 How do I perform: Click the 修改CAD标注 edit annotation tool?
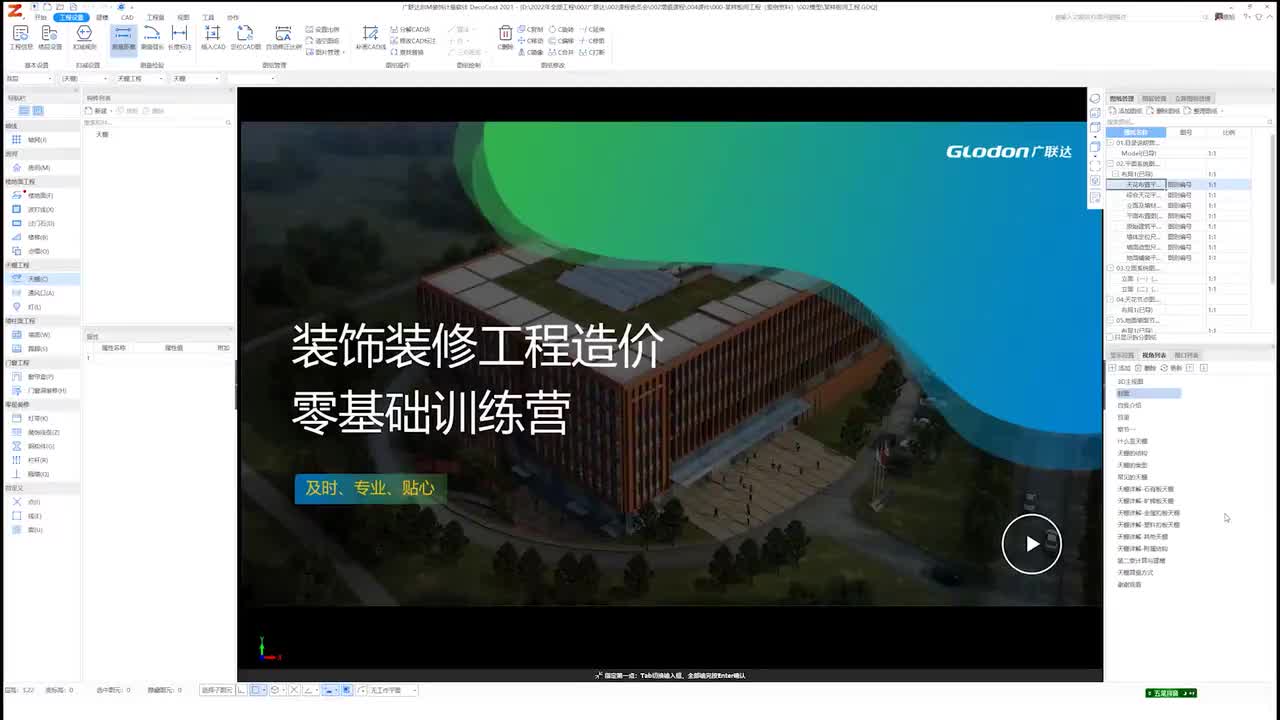(413, 41)
